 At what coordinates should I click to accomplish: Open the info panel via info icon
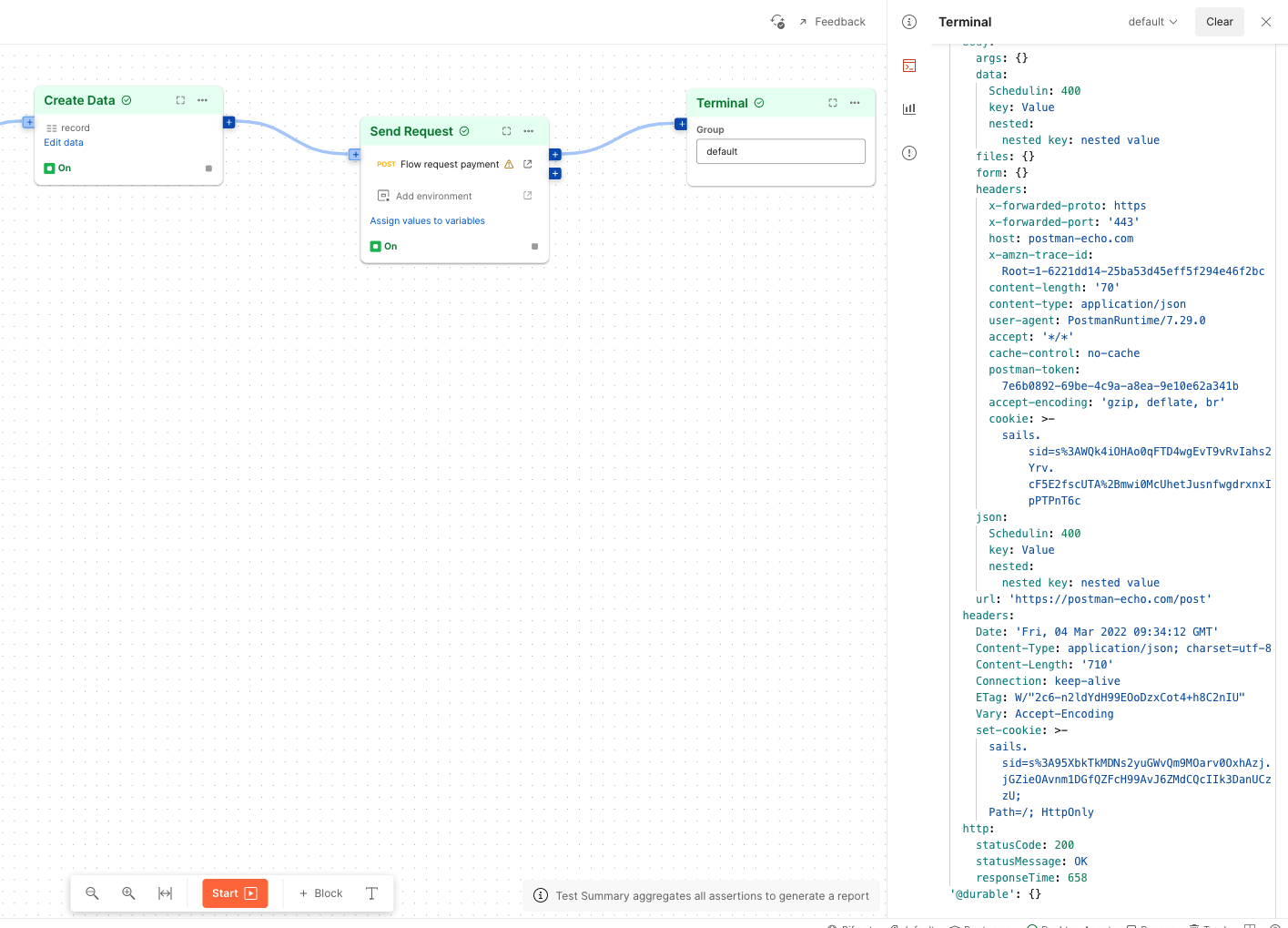tap(908, 22)
